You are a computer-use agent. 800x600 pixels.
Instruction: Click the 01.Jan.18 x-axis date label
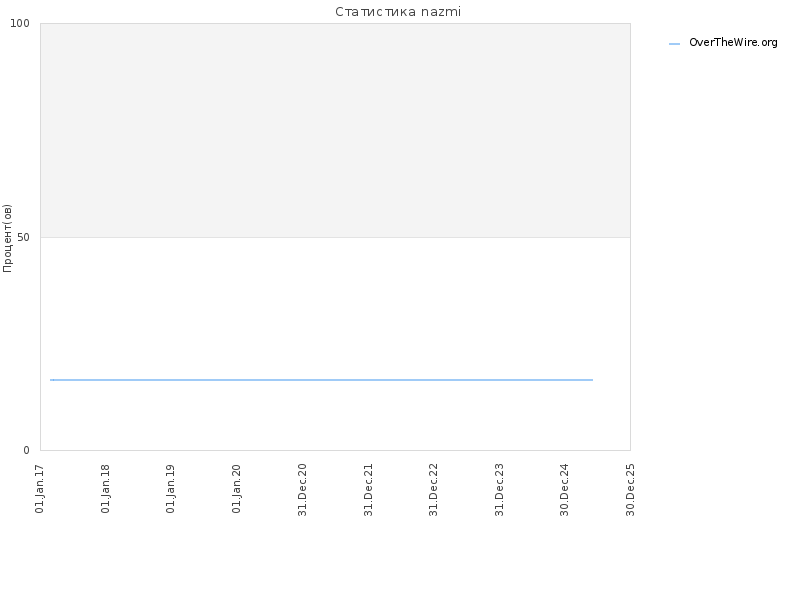(x=105, y=489)
